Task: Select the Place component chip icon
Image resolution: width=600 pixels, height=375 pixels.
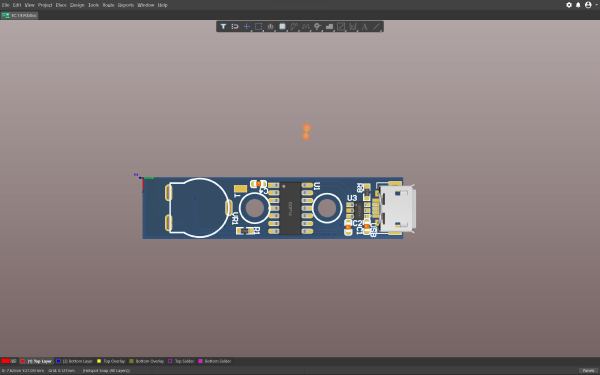Action: pos(282,26)
